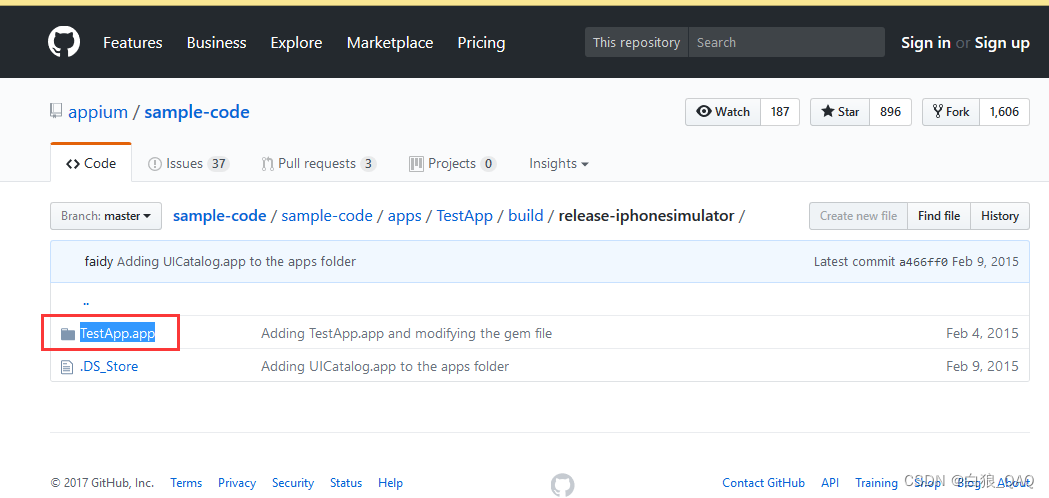
Task: Switch to the Code tab
Action: 91,163
